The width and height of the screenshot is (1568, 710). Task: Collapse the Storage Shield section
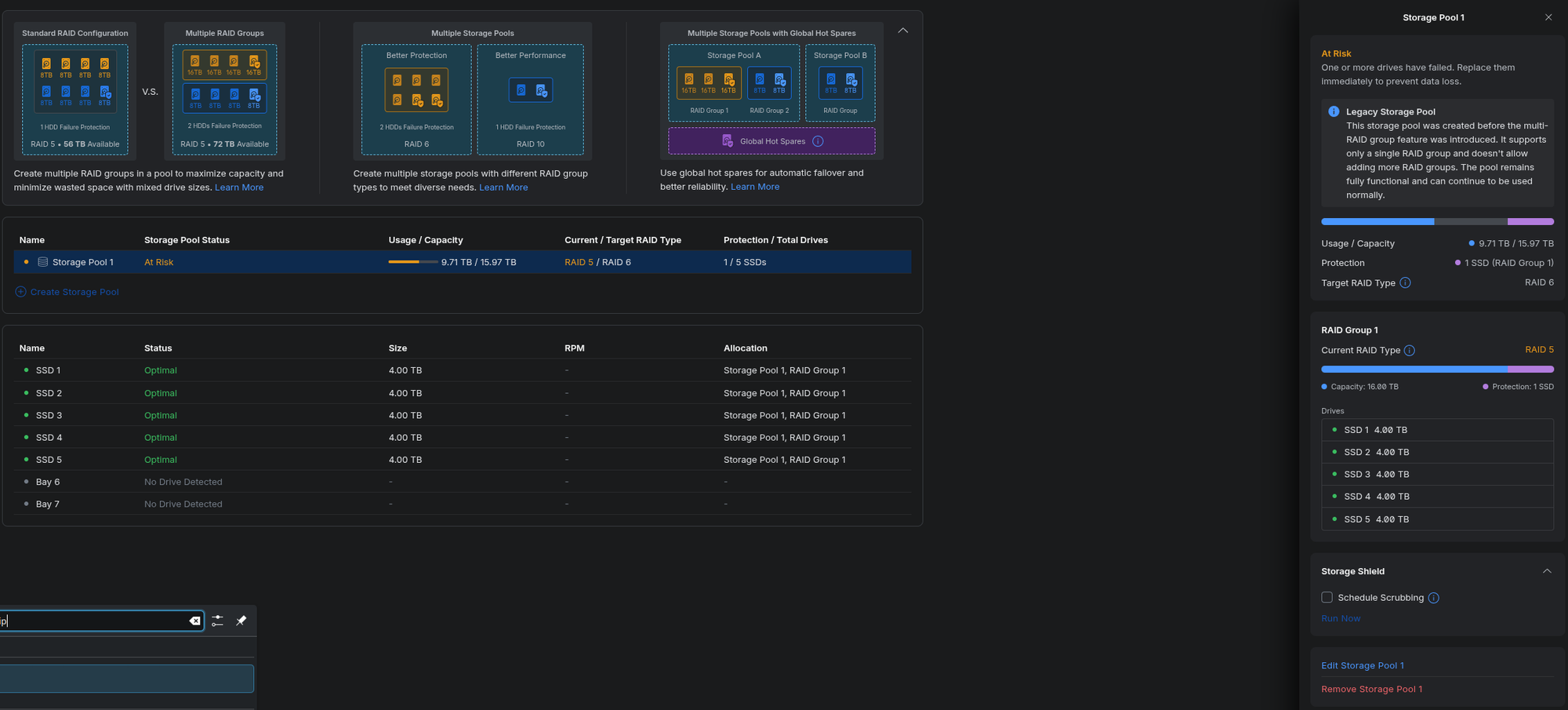click(1547, 571)
